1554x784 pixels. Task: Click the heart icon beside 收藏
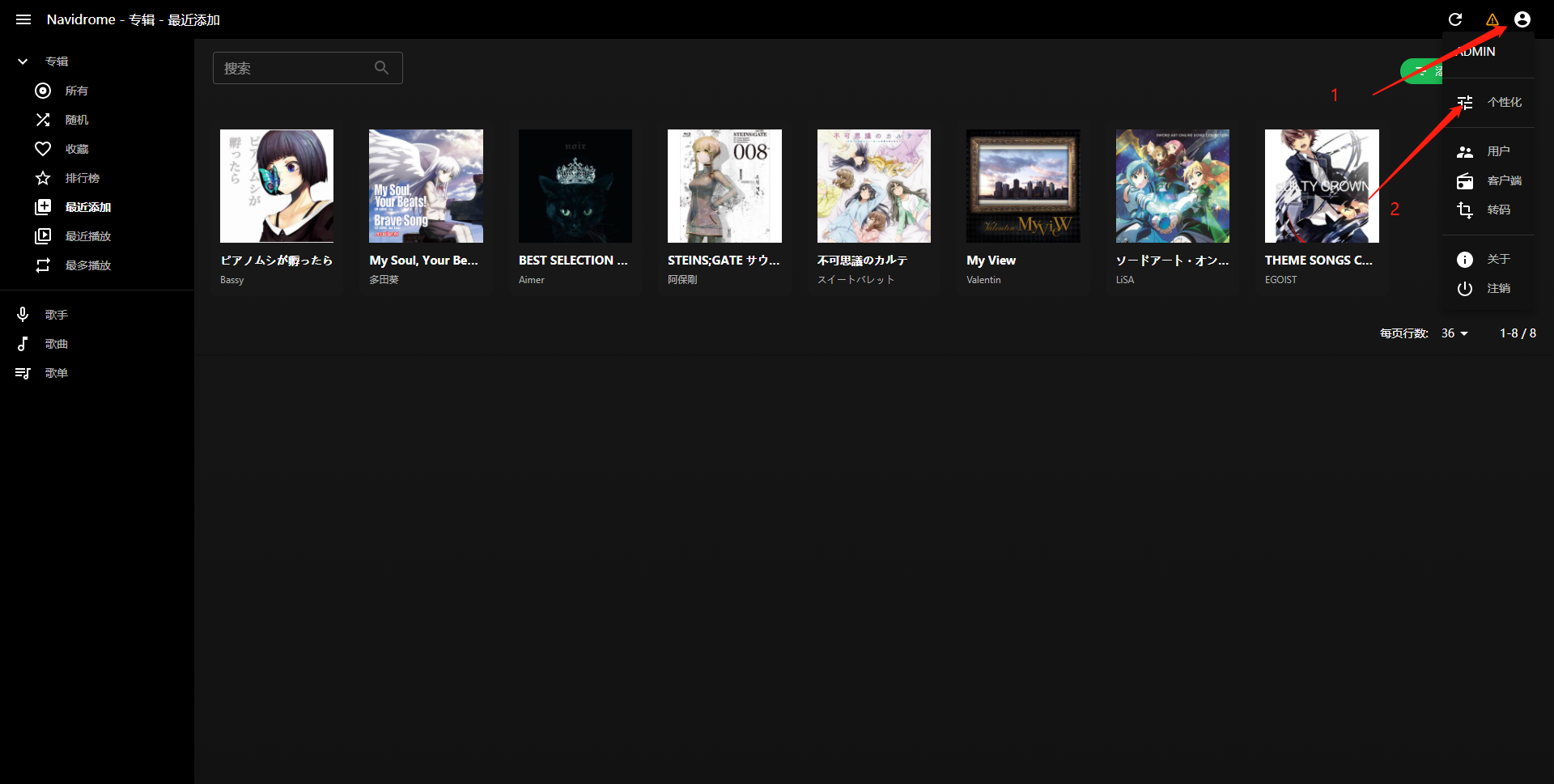point(43,149)
